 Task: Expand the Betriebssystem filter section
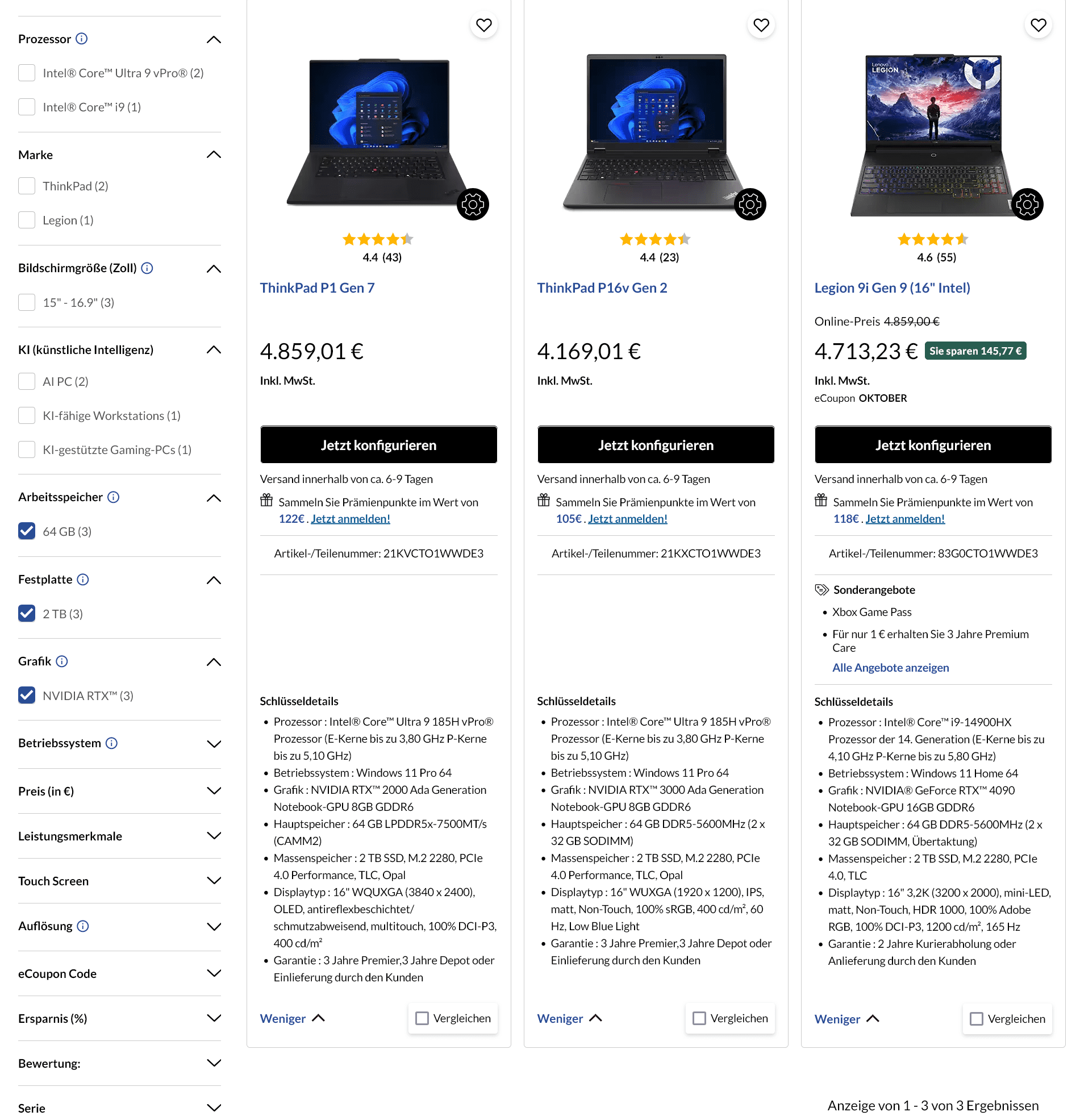tap(214, 743)
